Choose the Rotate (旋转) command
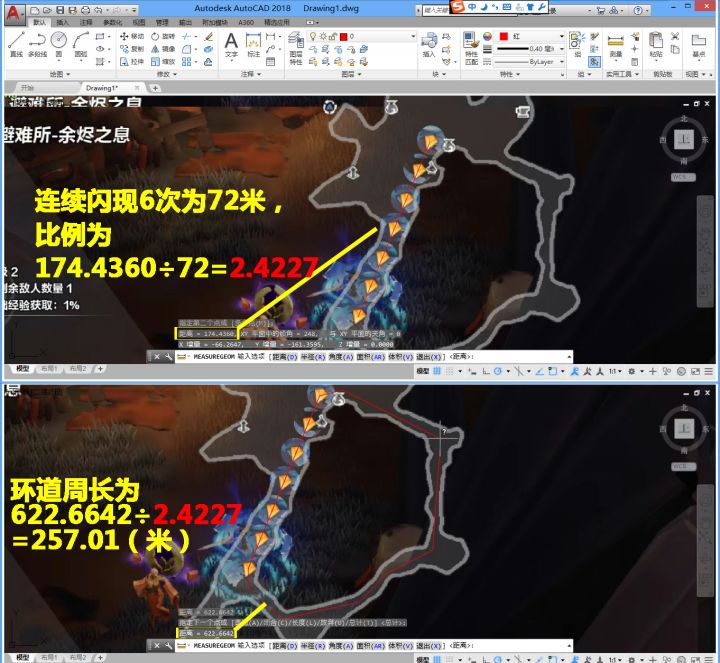720x663 pixels. pyautogui.click(x=163, y=36)
